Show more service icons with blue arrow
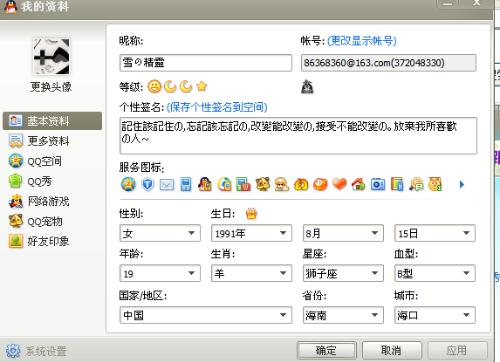The height and width of the screenshot is (362, 500). coord(462,184)
